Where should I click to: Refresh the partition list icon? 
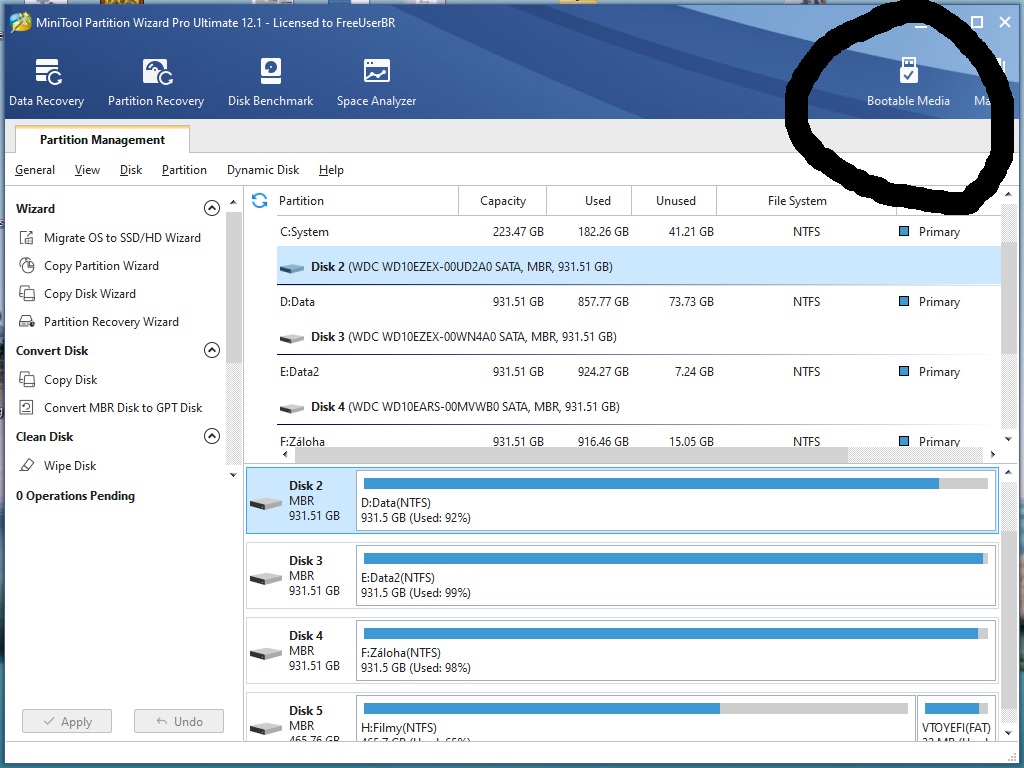[260, 201]
